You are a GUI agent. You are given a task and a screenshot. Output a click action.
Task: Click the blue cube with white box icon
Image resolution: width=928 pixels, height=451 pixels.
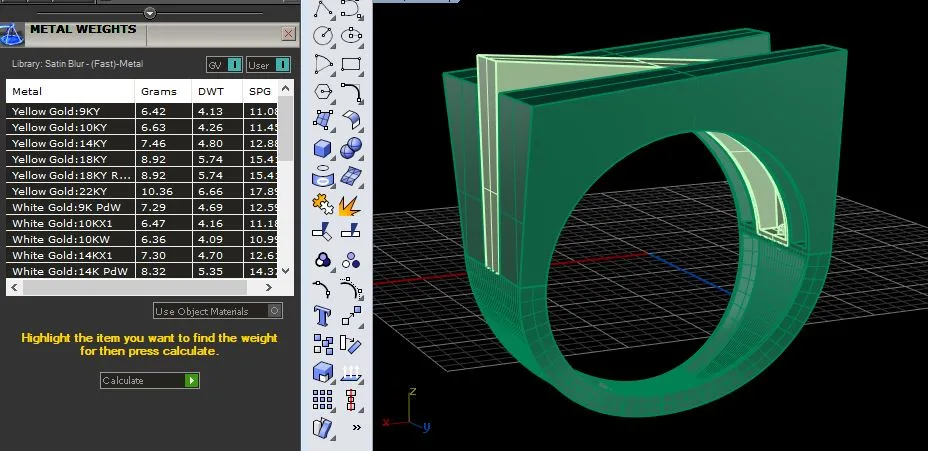click(x=323, y=372)
